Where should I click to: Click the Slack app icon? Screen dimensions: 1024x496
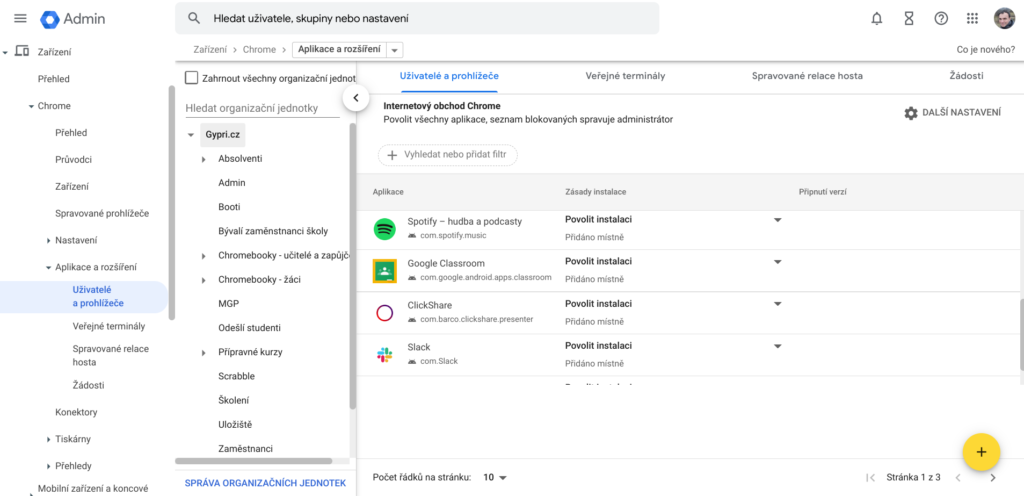click(384, 354)
